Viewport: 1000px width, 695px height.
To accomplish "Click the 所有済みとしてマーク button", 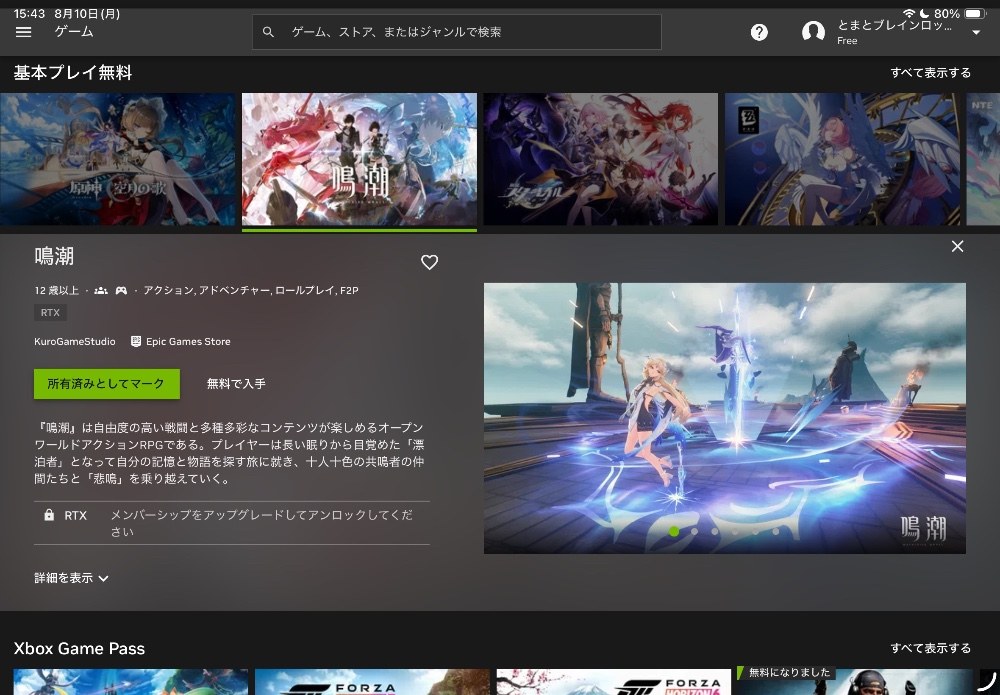I will (x=107, y=384).
